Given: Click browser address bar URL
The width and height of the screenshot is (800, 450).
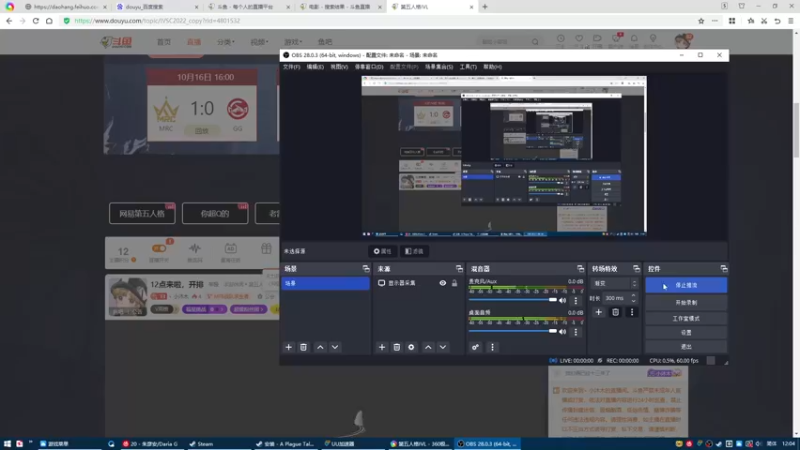Looking at the screenshot, I should tap(157, 21).
